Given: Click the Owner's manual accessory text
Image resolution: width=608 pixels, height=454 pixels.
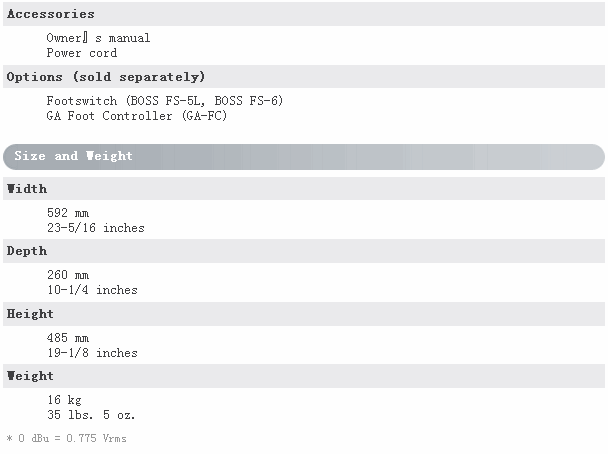Looking at the screenshot, I should pos(98,38).
